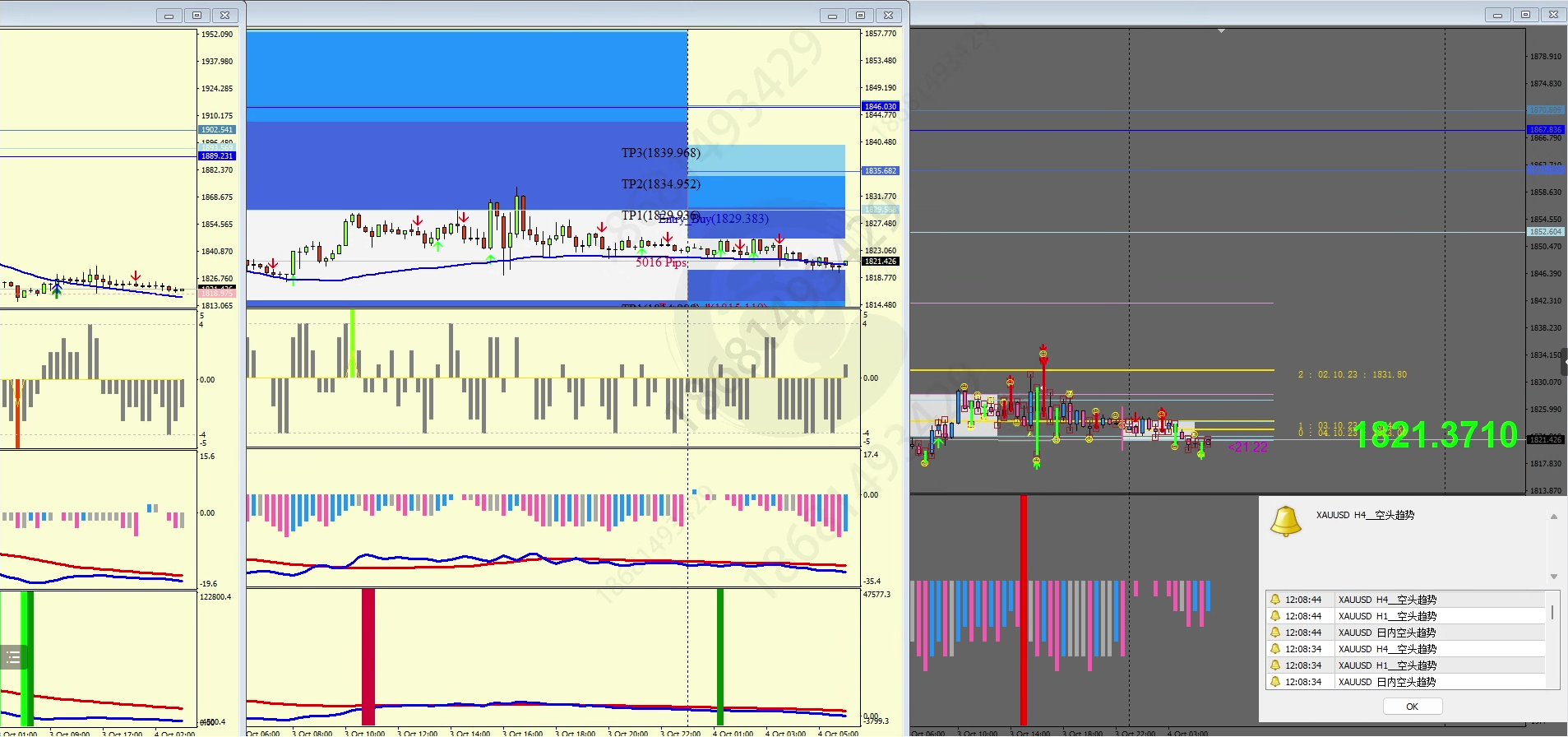Select the 12:08:34 XAUUSD 日内空头趋势 alert row
The height and width of the screenshot is (737, 1568).
click(1405, 682)
